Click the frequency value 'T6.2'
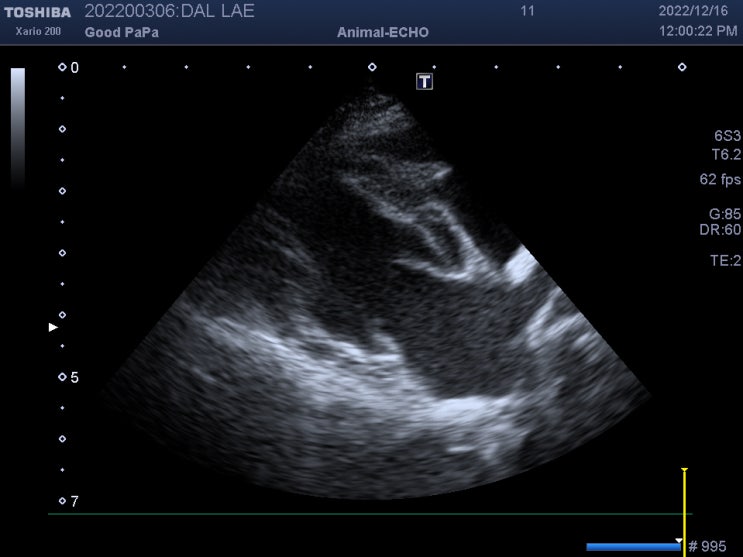 tap(726, 155)
